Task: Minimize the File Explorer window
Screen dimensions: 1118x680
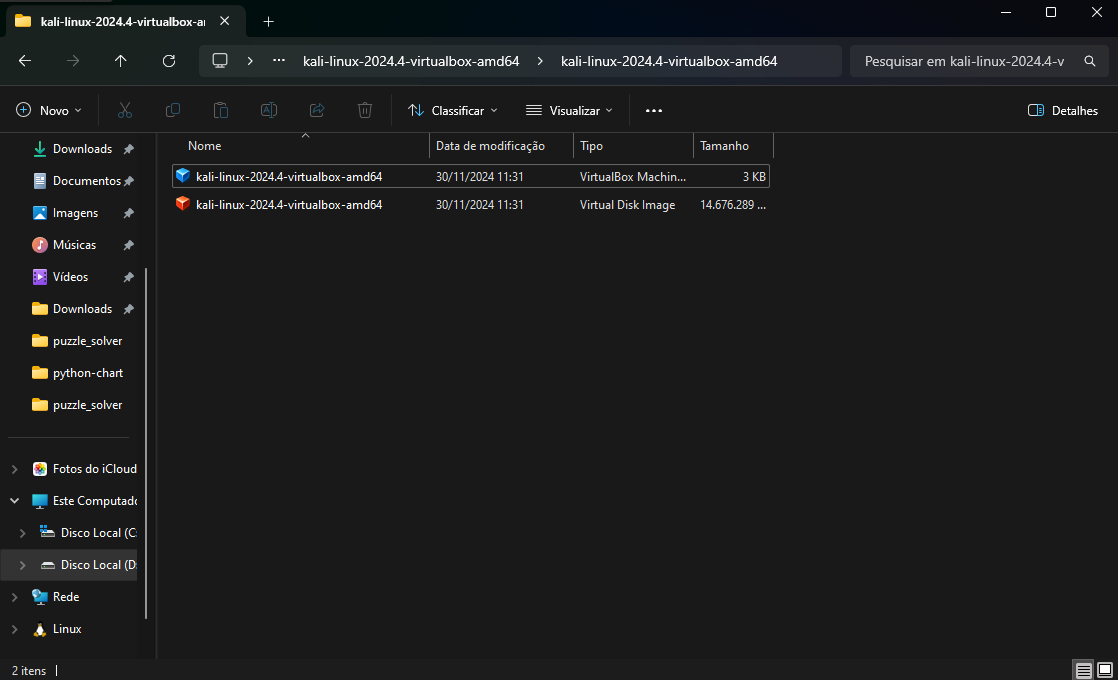Action: coord(1006,12)
